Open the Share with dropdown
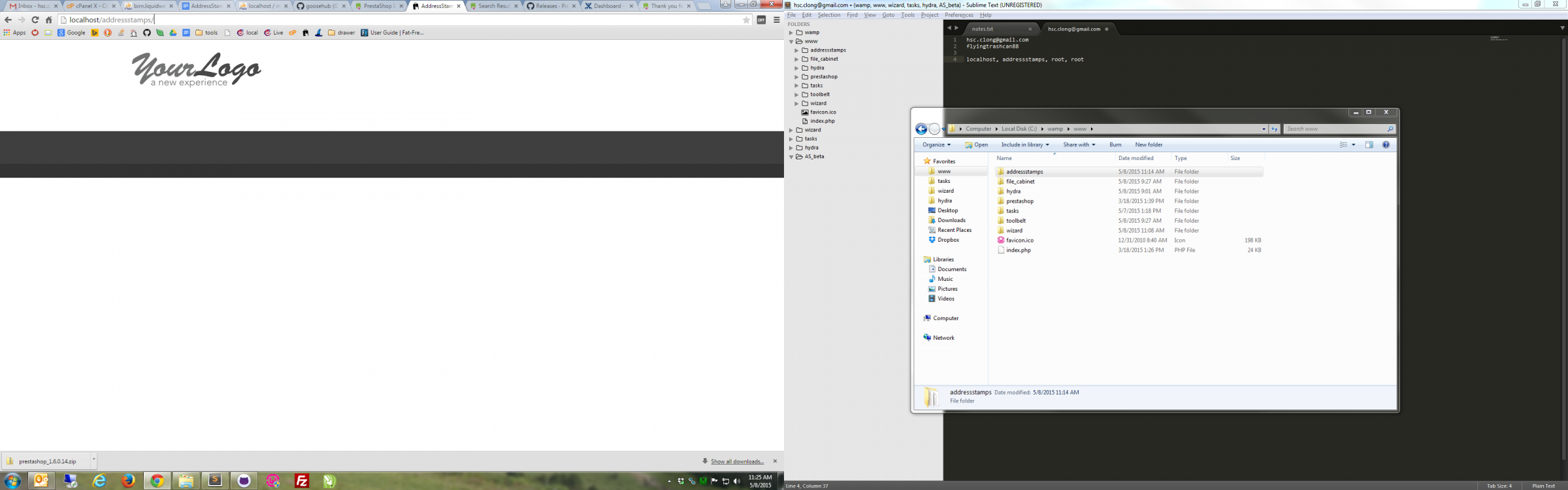 [x=1079, y=145]
